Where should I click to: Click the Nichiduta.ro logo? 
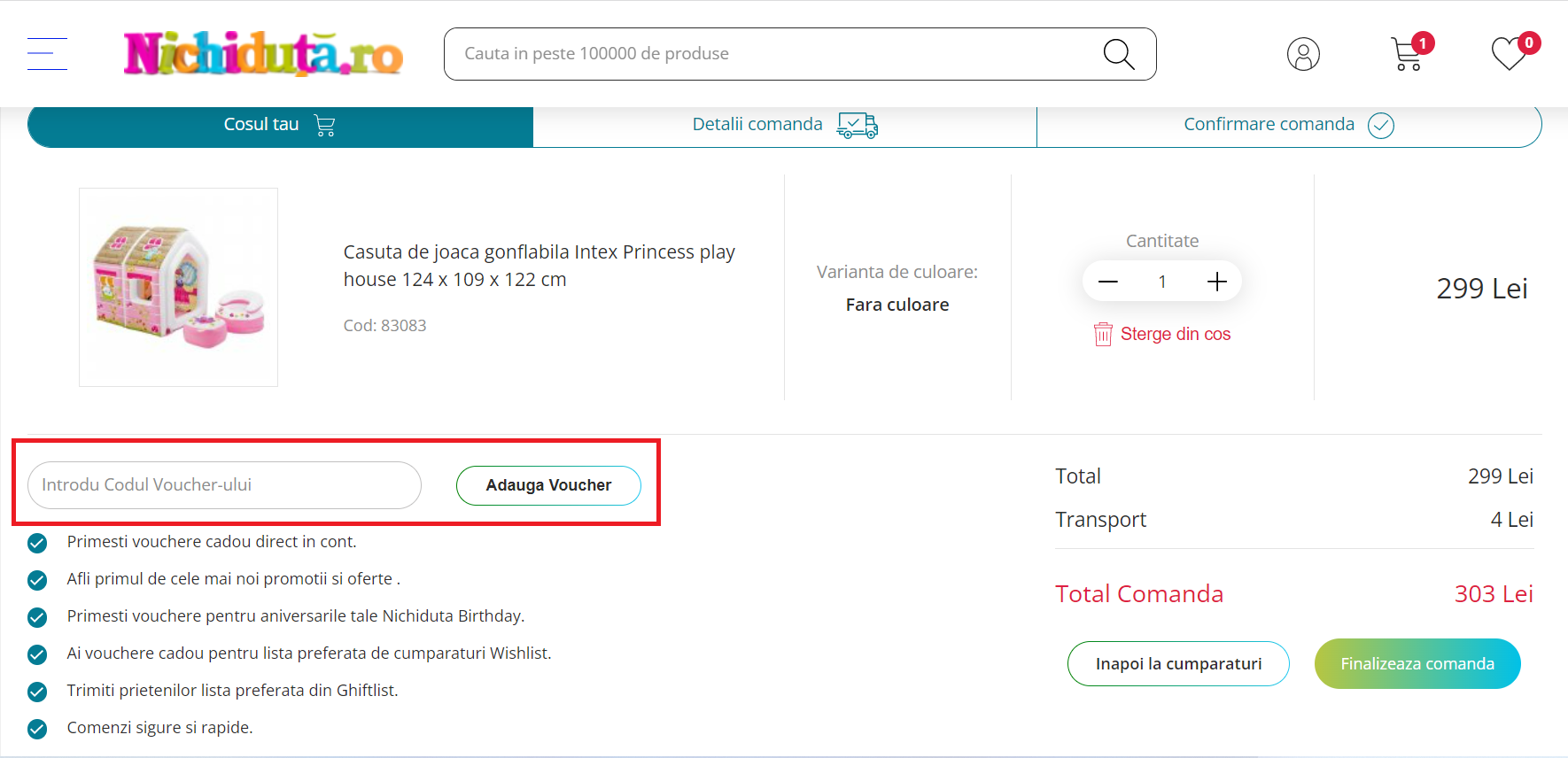click(263, 54)
